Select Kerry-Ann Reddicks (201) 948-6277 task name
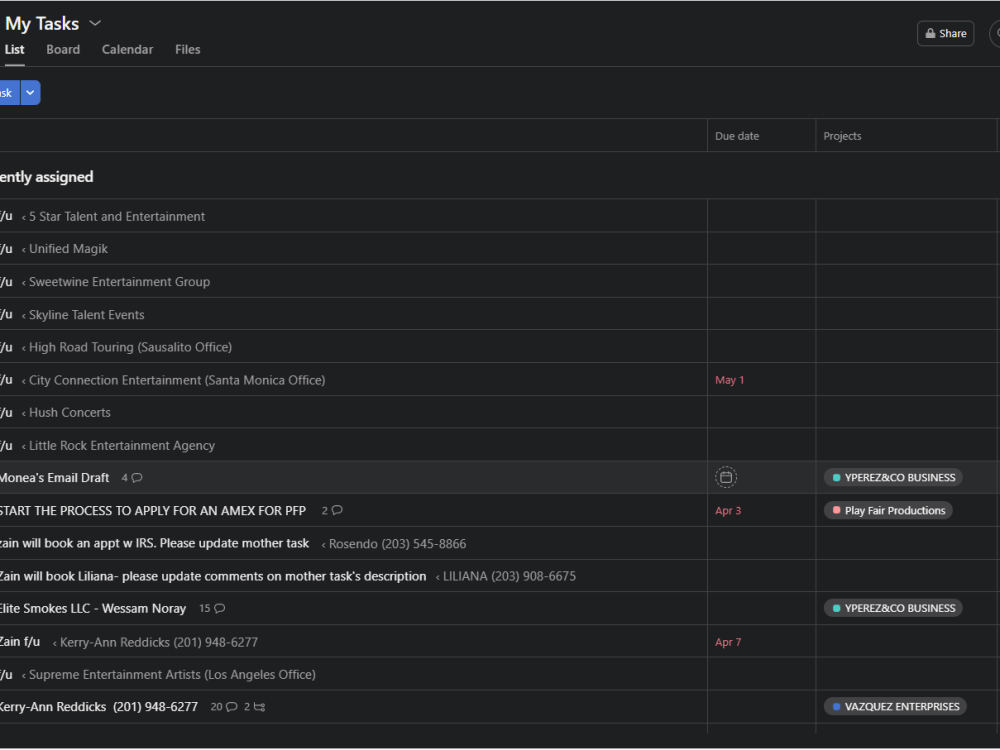Image resolution: width=1000 pixels, height=750 pixels. [x=99, y=707]
